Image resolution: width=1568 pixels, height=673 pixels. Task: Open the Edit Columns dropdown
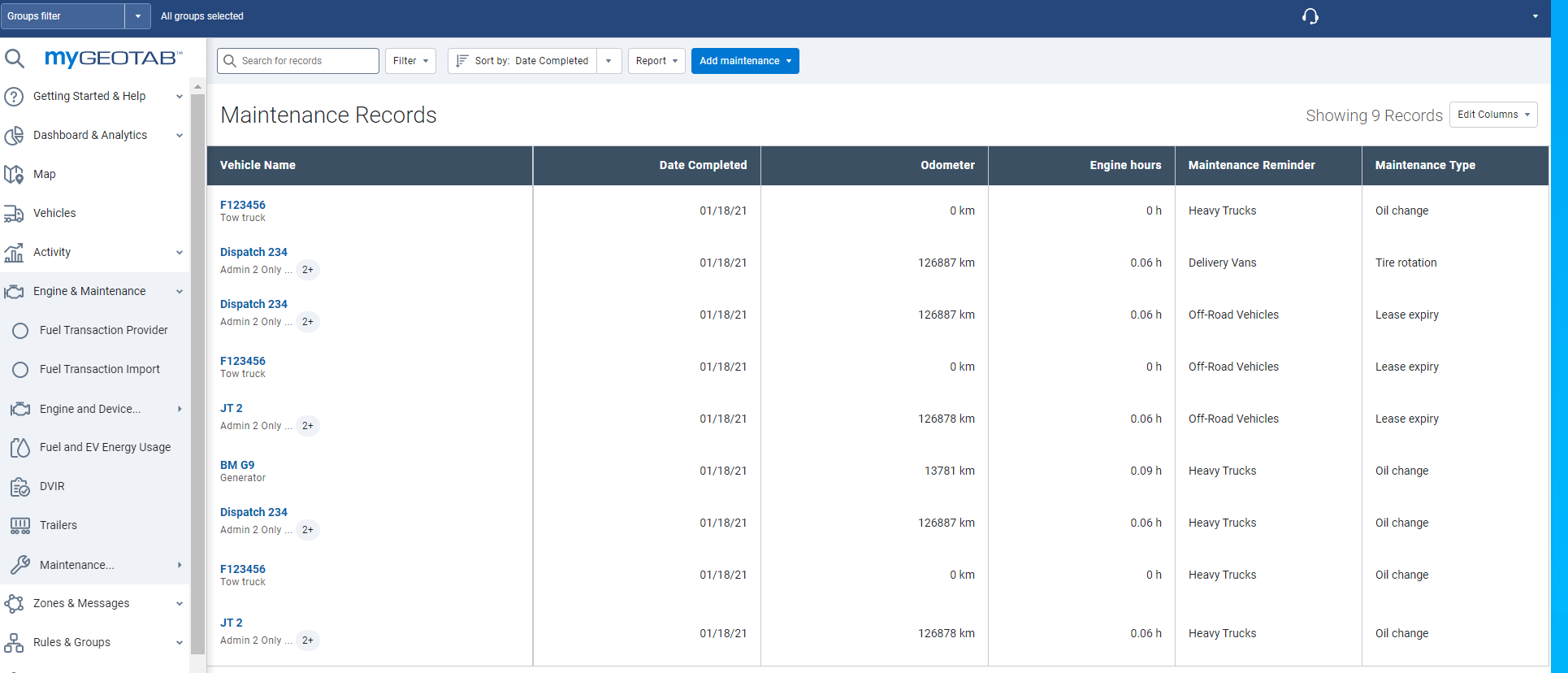(x=1492, y=115)
